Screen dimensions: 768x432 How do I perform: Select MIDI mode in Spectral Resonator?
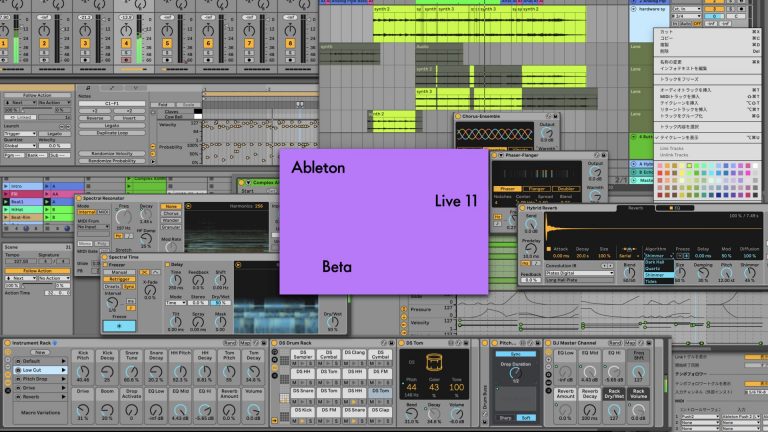tap(103, 212)
